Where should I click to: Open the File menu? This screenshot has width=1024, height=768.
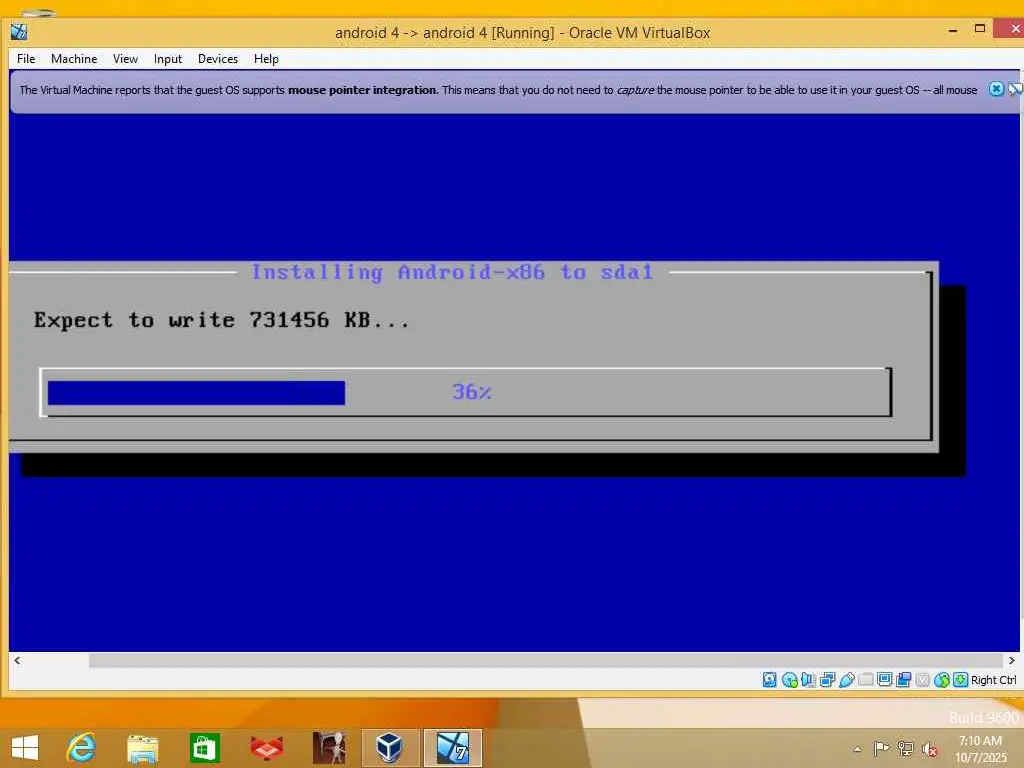point(26,59)
